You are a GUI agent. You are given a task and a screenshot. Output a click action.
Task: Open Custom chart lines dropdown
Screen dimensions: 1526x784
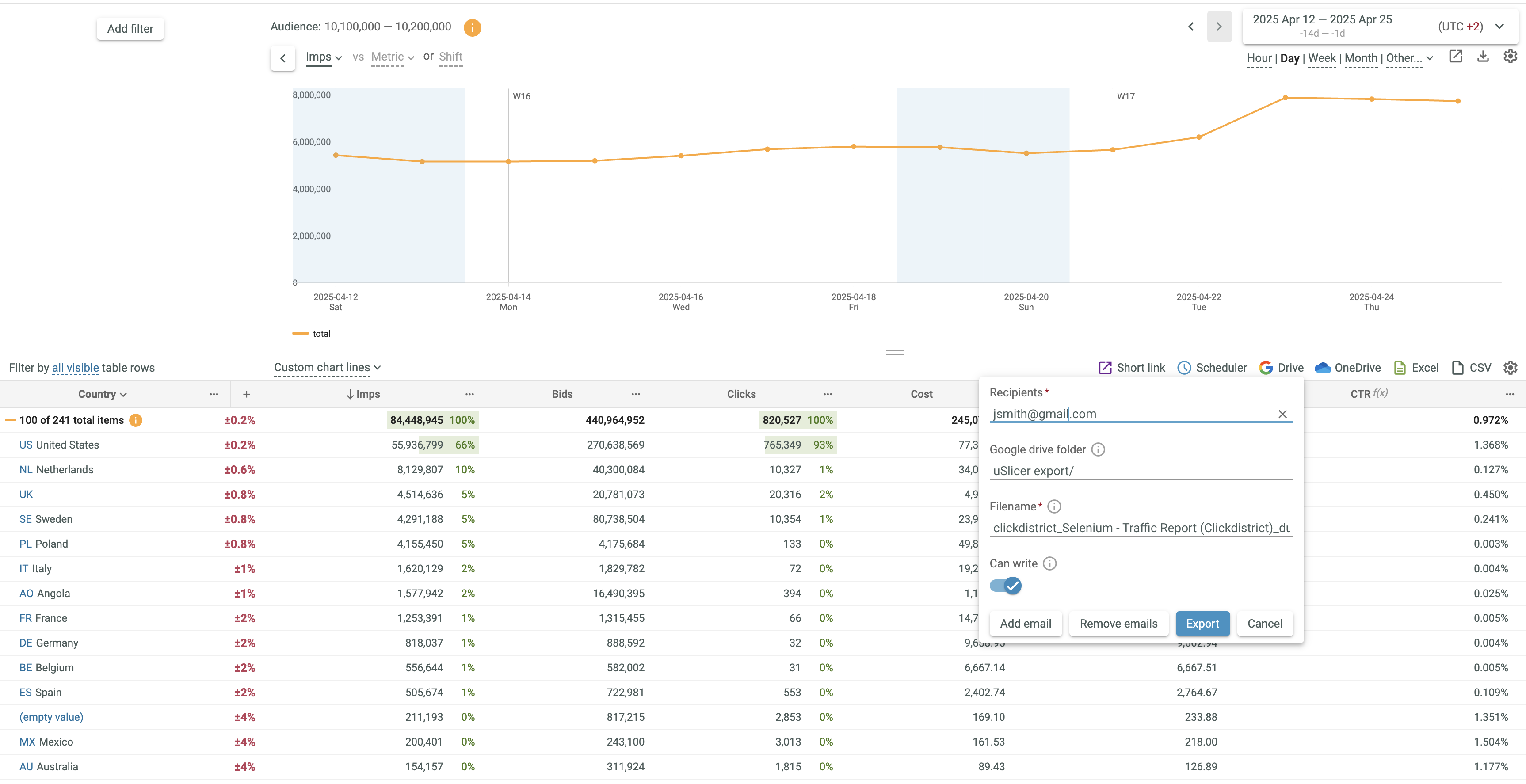(x=327, y=368)
